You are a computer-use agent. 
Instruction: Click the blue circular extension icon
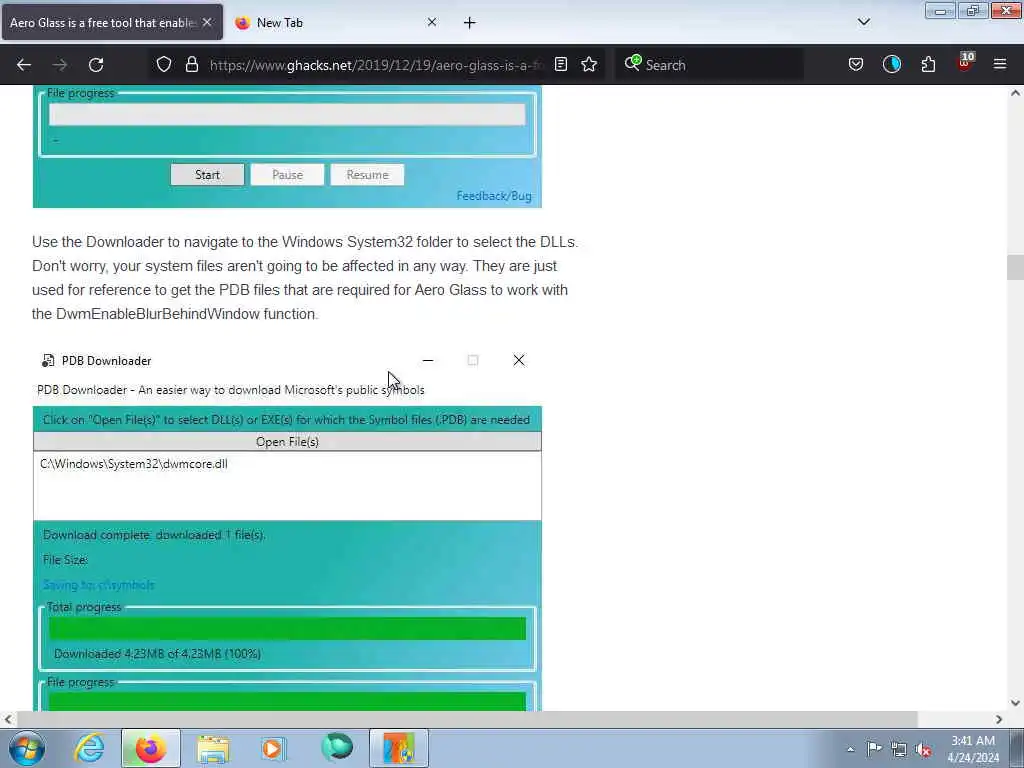[x=891, y=65]
